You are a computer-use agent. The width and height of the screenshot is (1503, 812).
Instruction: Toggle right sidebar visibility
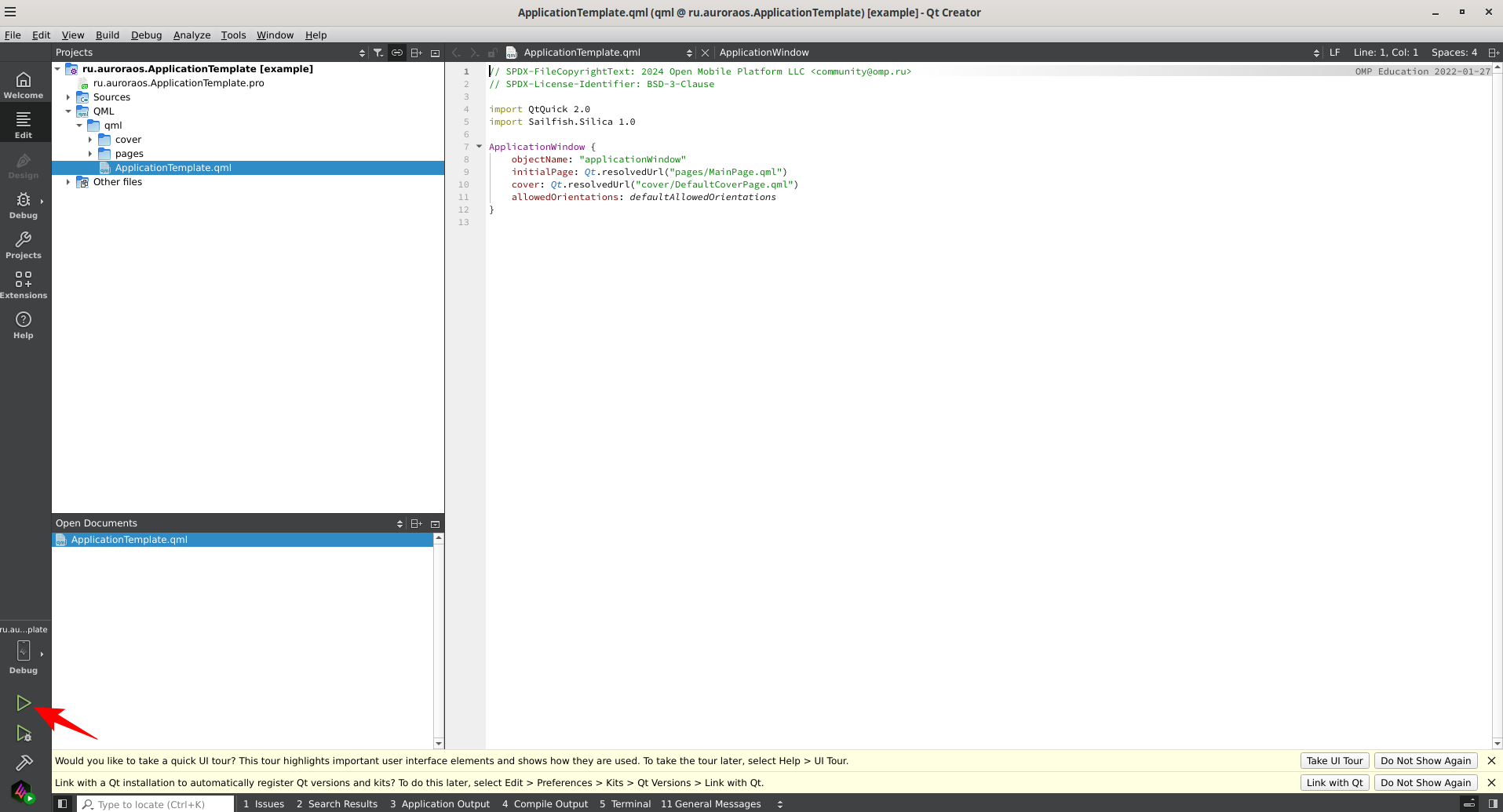click(x=1493, y=803)
